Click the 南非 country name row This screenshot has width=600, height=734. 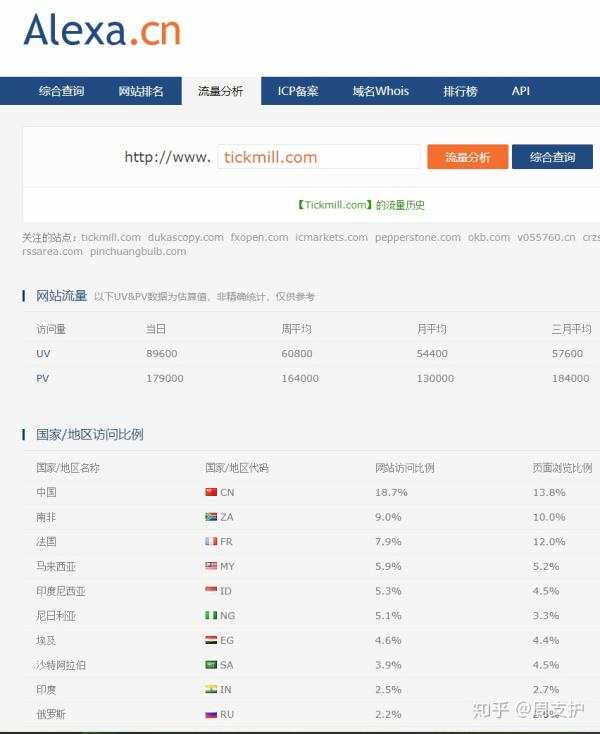tap(46, 517)
